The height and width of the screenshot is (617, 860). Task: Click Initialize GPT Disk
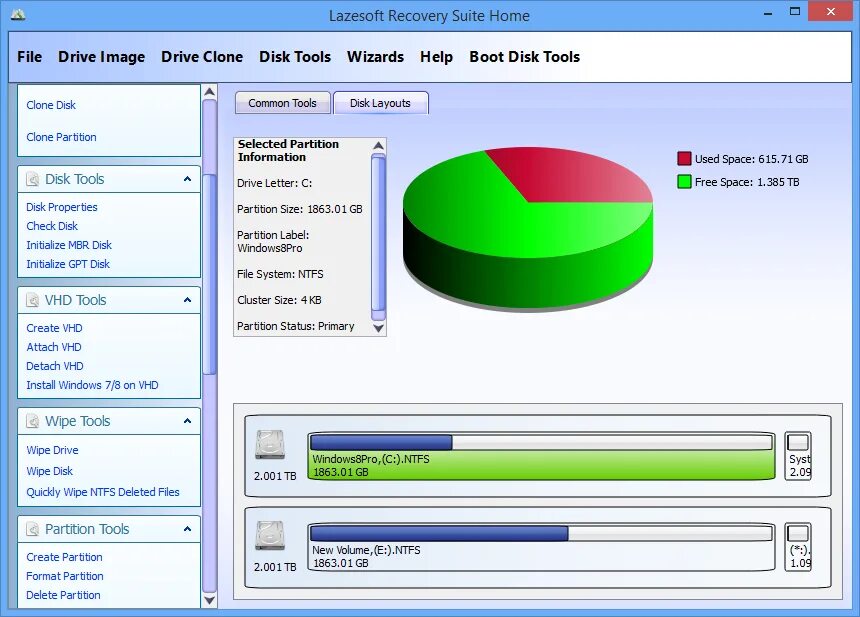tap(68, 264)
